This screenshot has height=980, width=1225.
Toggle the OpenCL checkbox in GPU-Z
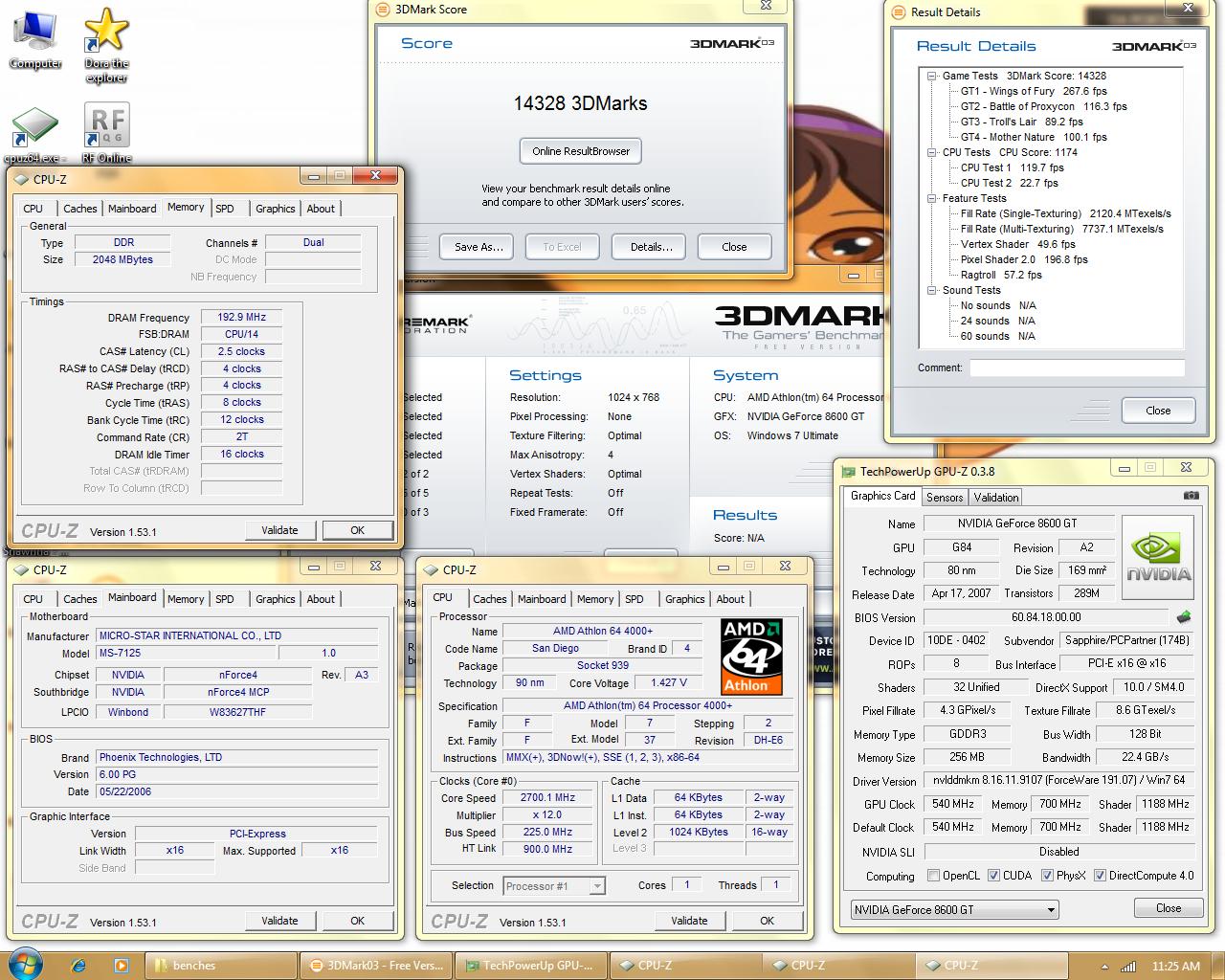(x=933, y=876)
